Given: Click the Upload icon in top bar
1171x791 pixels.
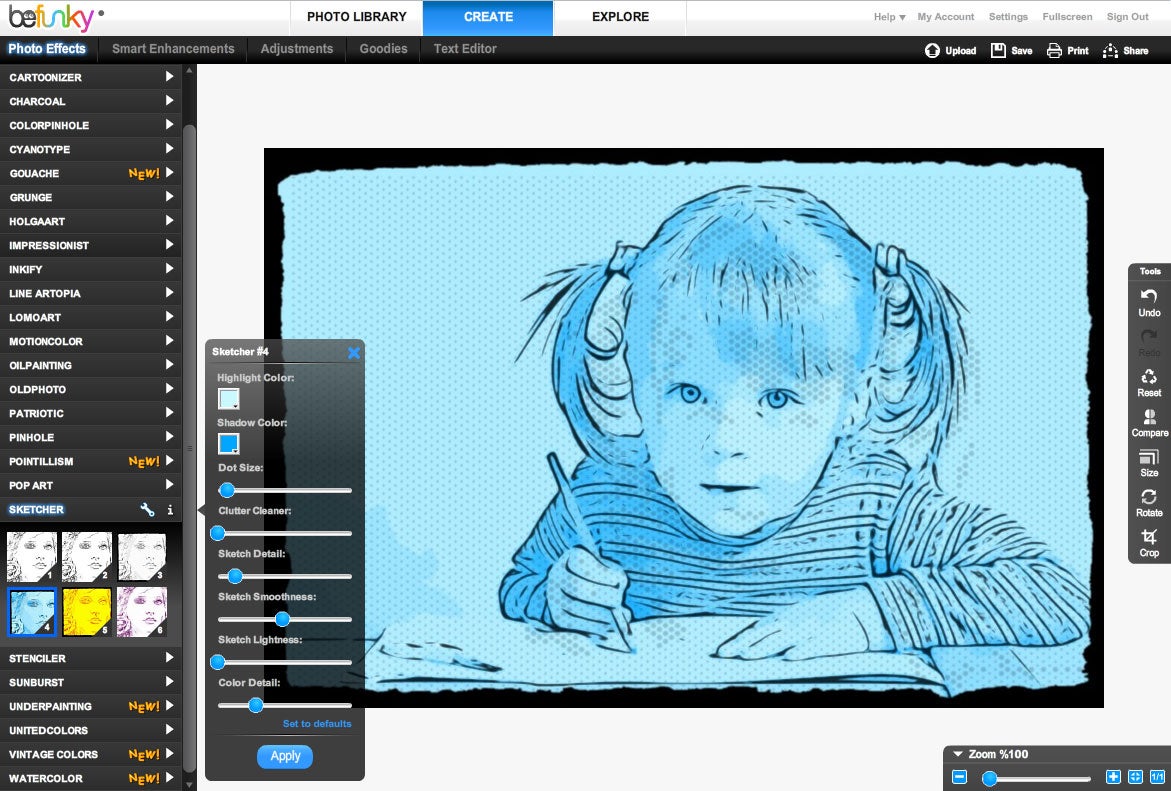Looking at the screenshot, I should (932, 51).
